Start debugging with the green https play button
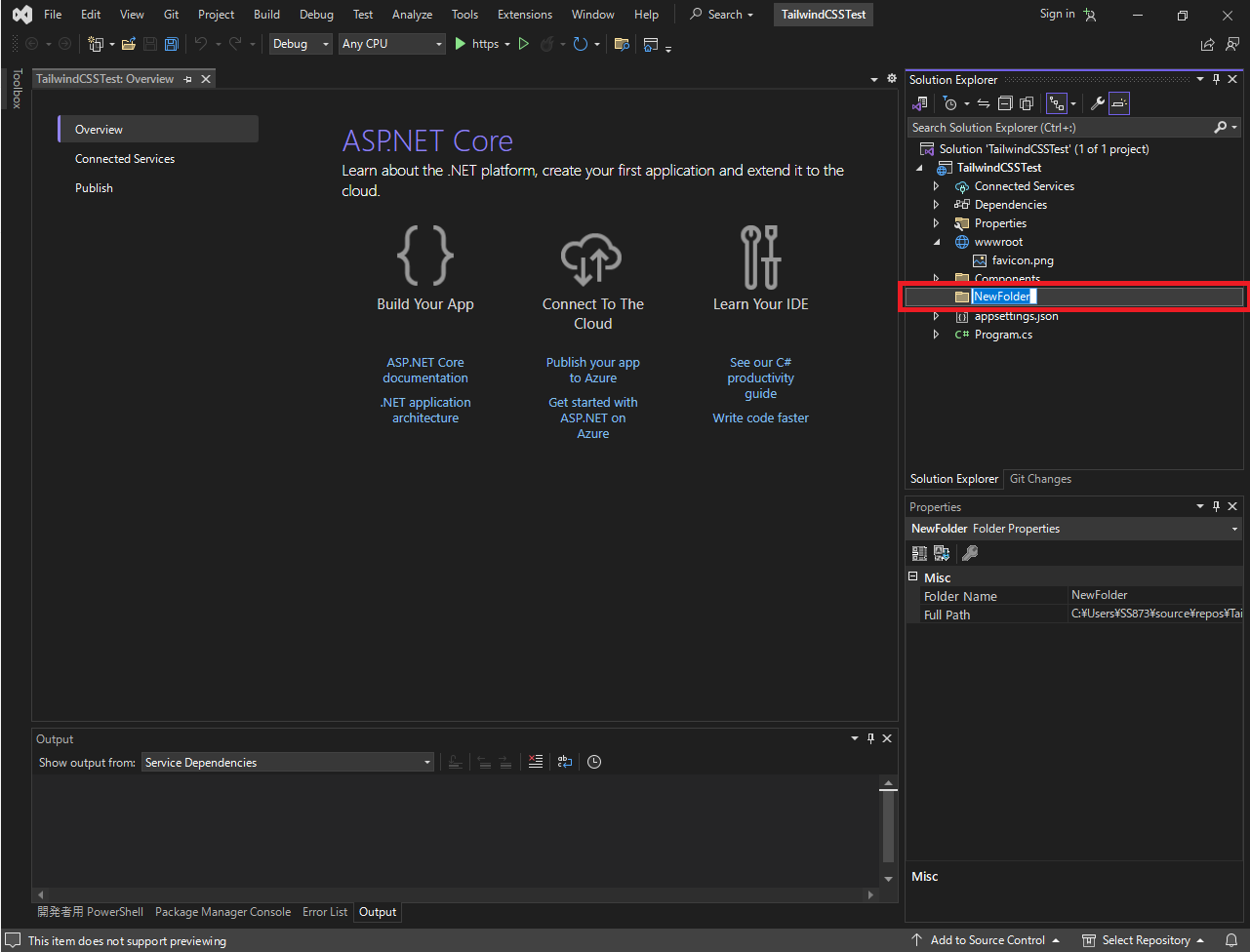The width and height of the screenshot is (1250, 952). [461, 44]
